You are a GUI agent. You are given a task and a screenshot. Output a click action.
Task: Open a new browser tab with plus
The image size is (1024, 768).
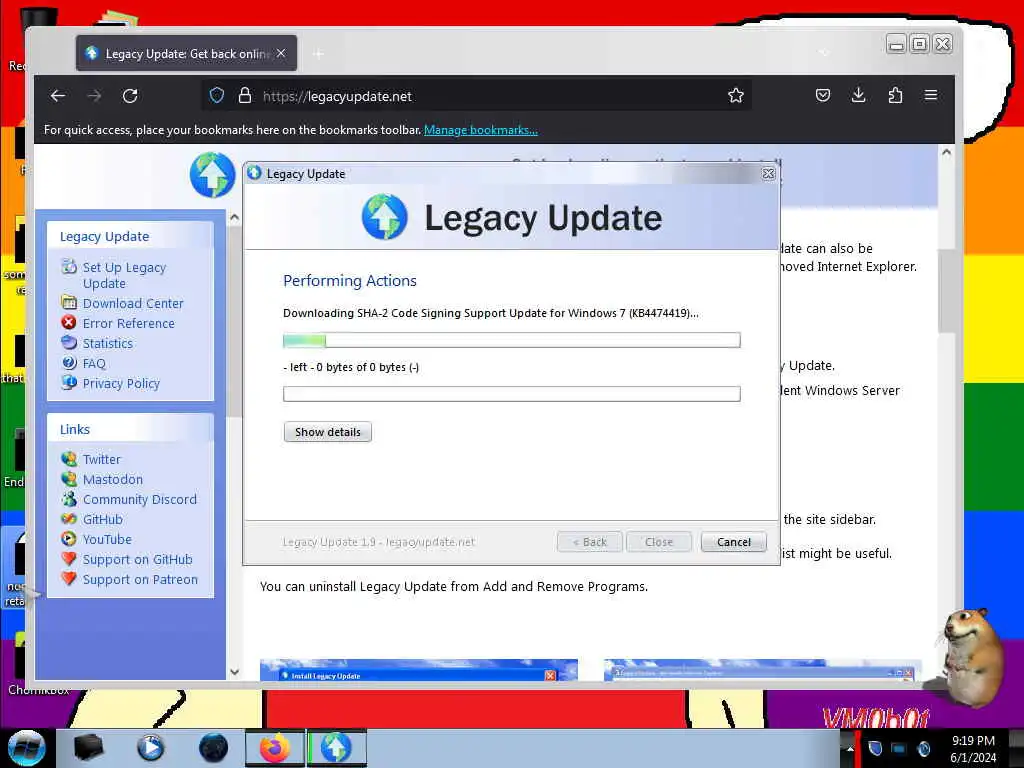coord(318,54)
